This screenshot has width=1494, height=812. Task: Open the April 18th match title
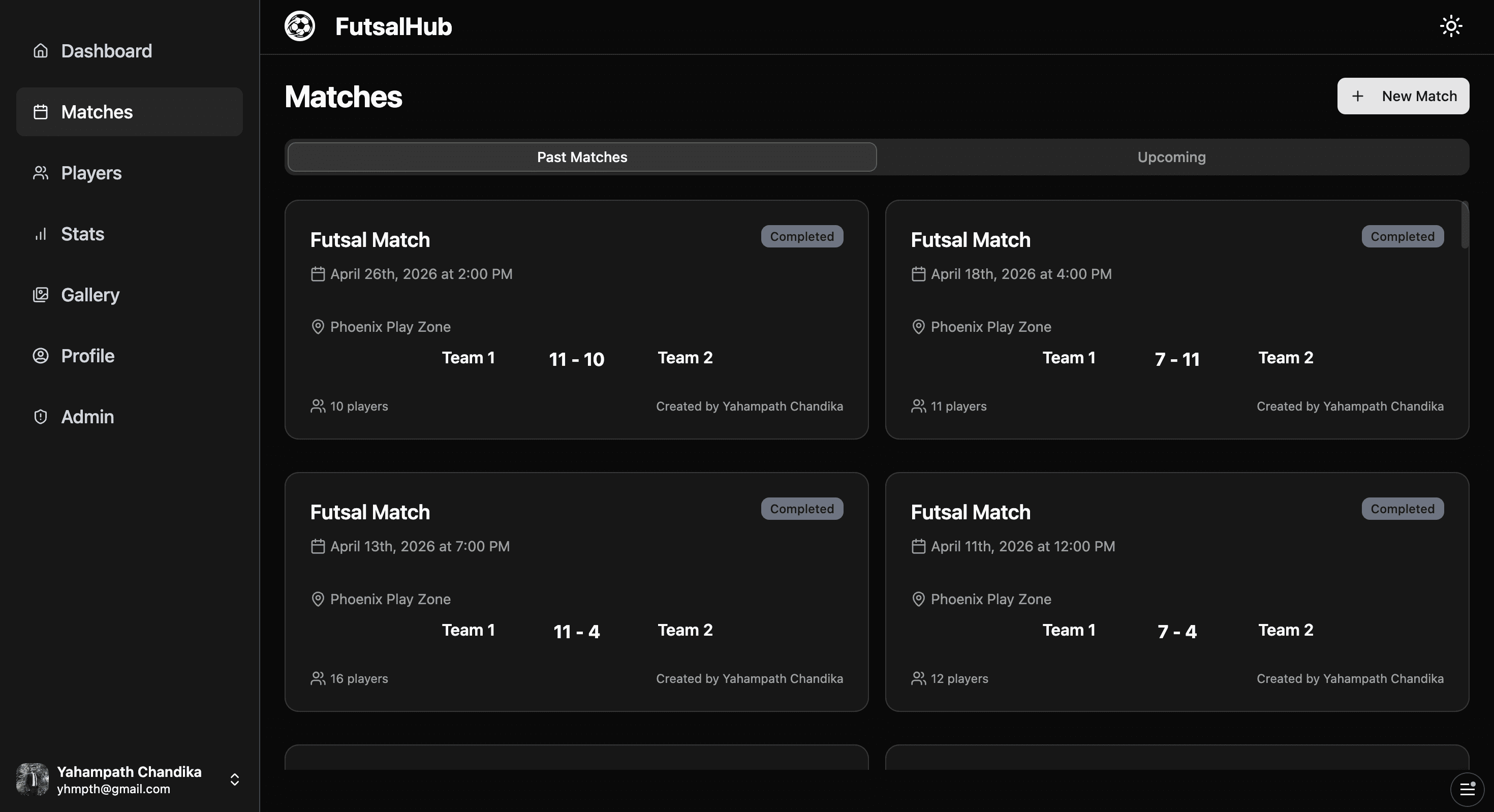970,239
